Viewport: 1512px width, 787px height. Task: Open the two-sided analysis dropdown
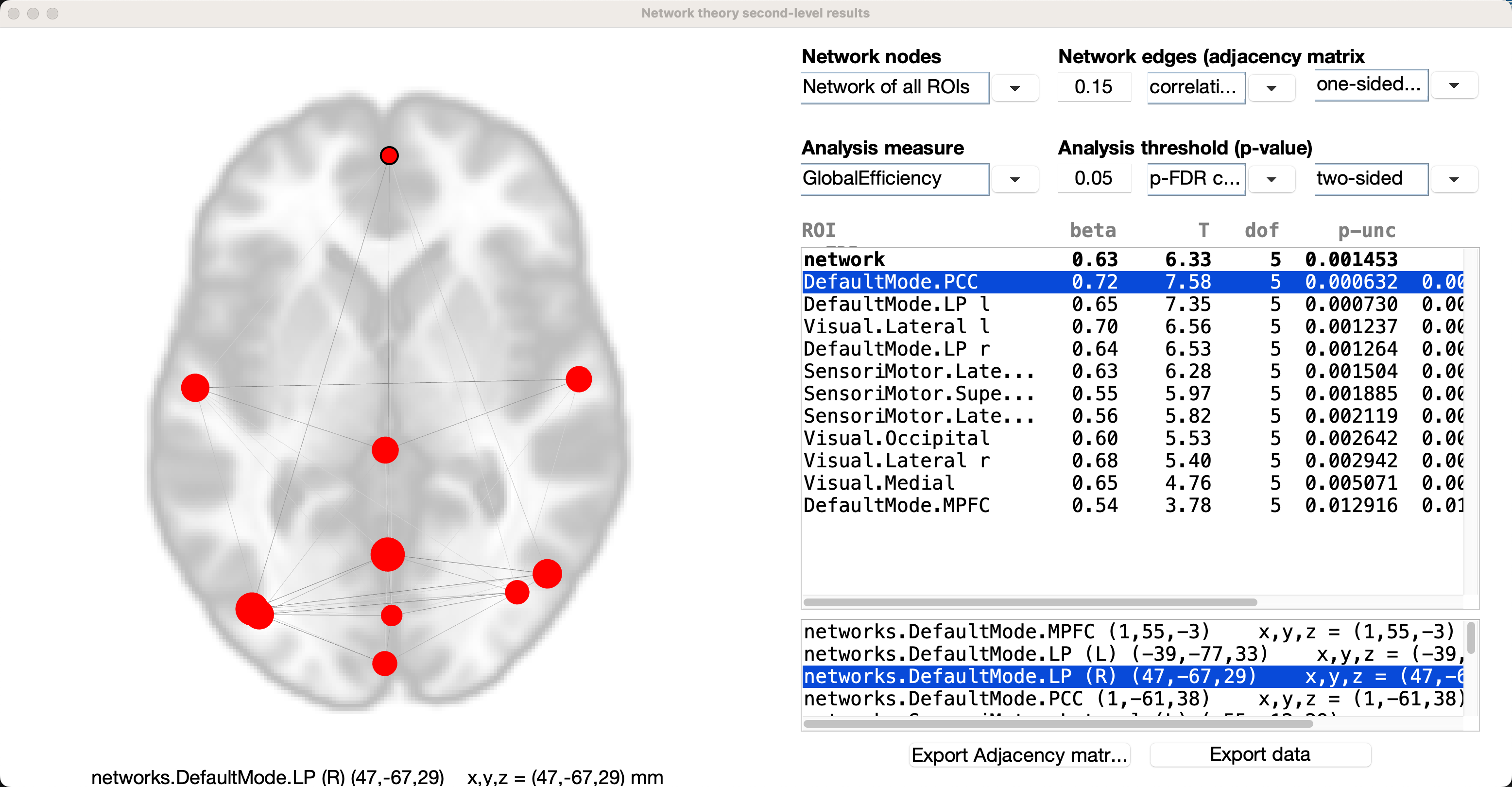click(1454, 179)
